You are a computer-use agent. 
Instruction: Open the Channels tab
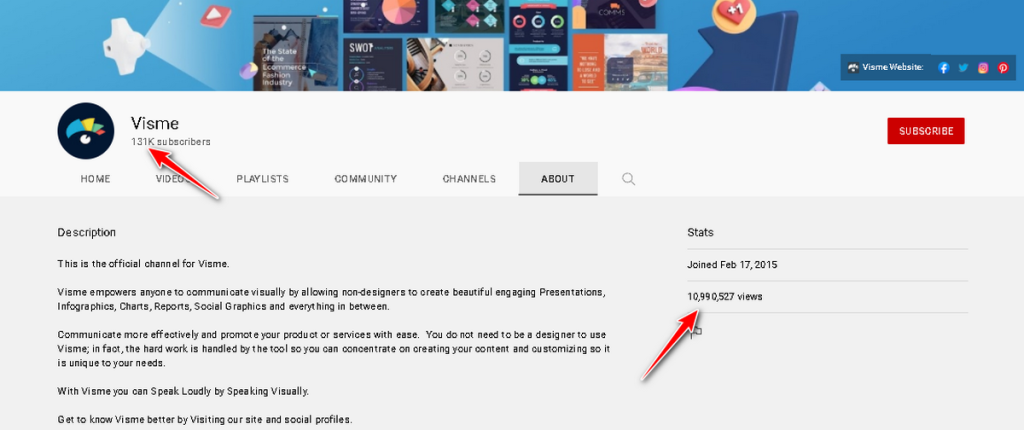tap(470, 179)
